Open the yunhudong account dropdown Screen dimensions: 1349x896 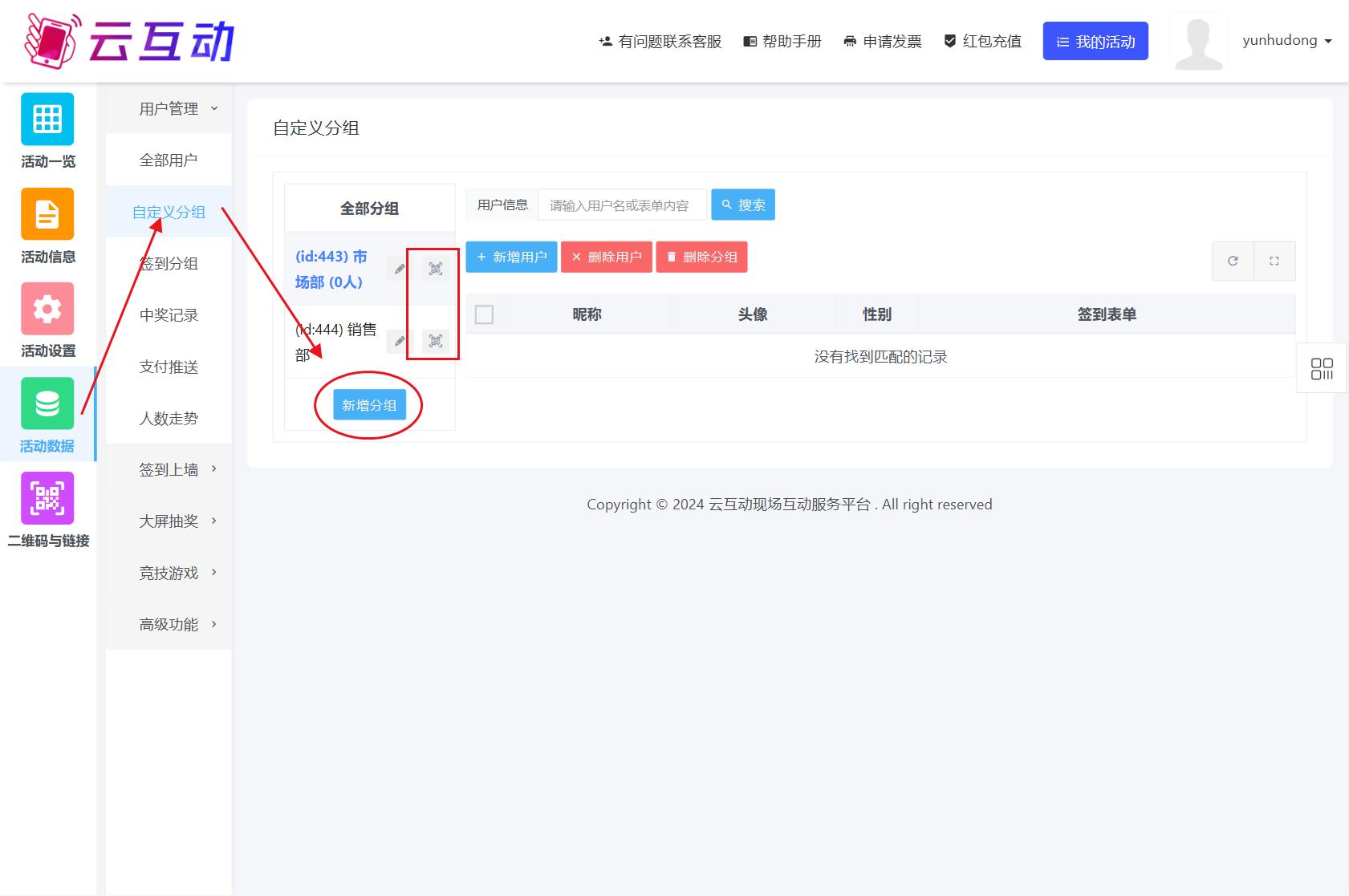(1286, 41)
